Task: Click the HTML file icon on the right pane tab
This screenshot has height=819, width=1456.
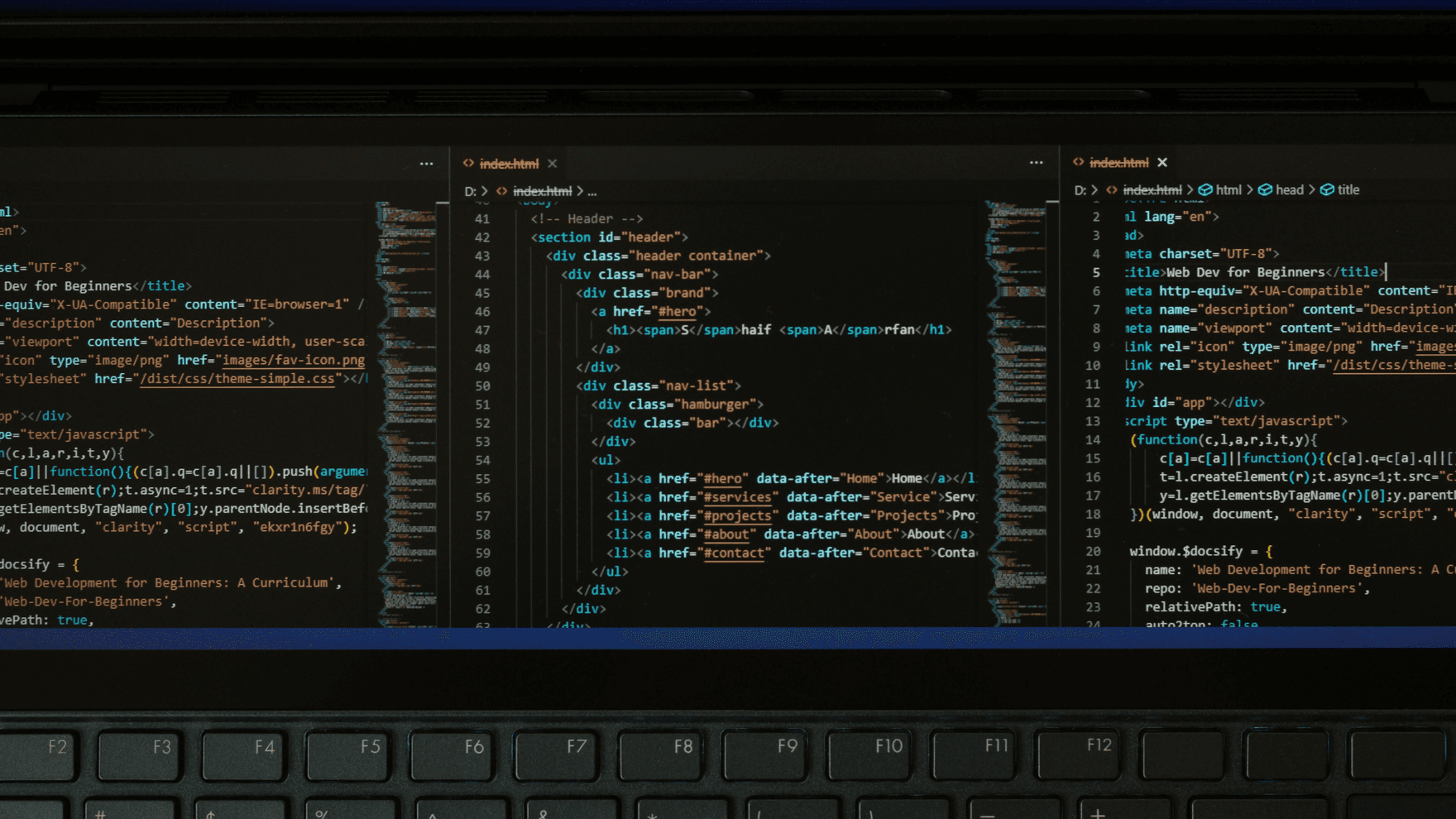Action: (x=1078, y=162)
